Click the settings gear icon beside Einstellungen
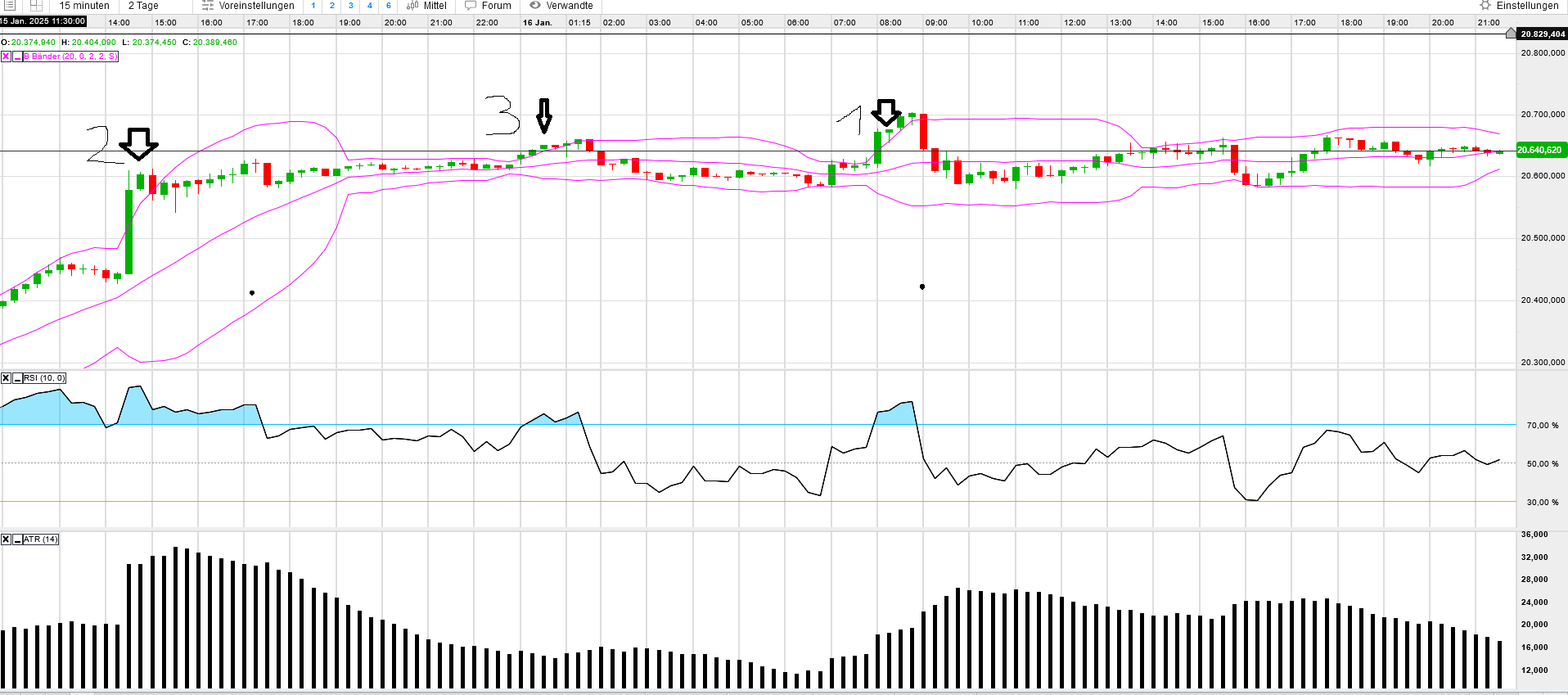This screenshot has width=1568, height=695. [1485, 6]
